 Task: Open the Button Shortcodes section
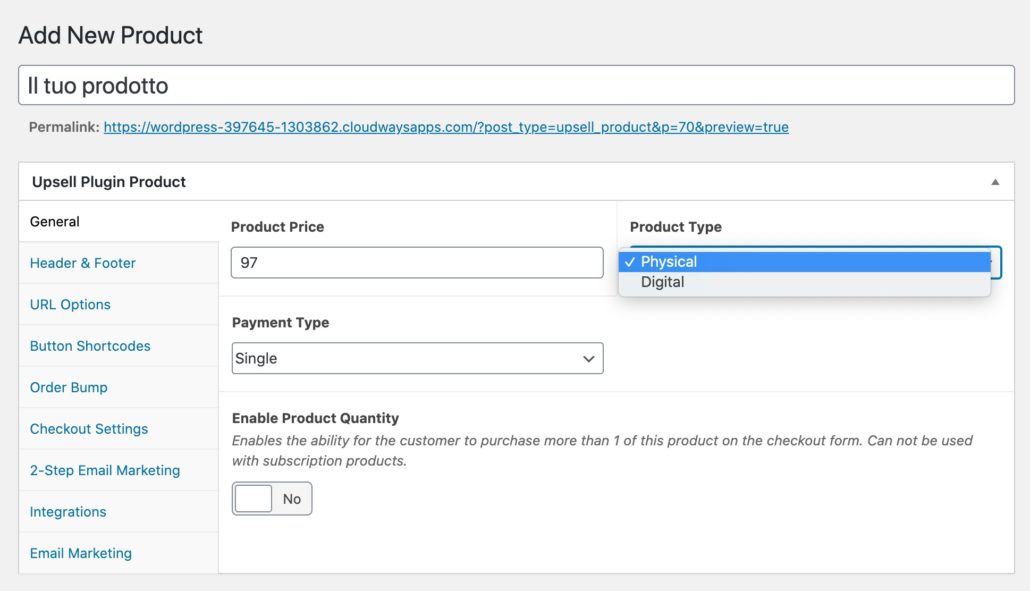coord(89,345)
